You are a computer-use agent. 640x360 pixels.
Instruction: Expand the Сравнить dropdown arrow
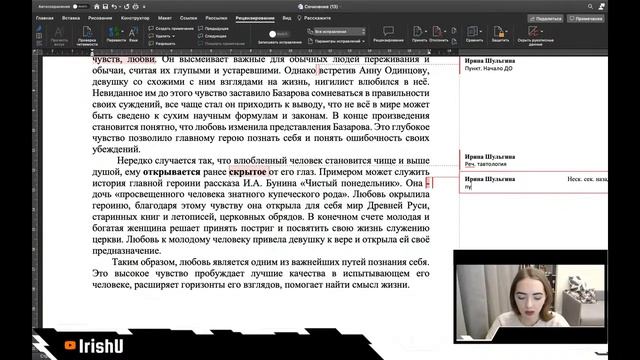point(481,32)
